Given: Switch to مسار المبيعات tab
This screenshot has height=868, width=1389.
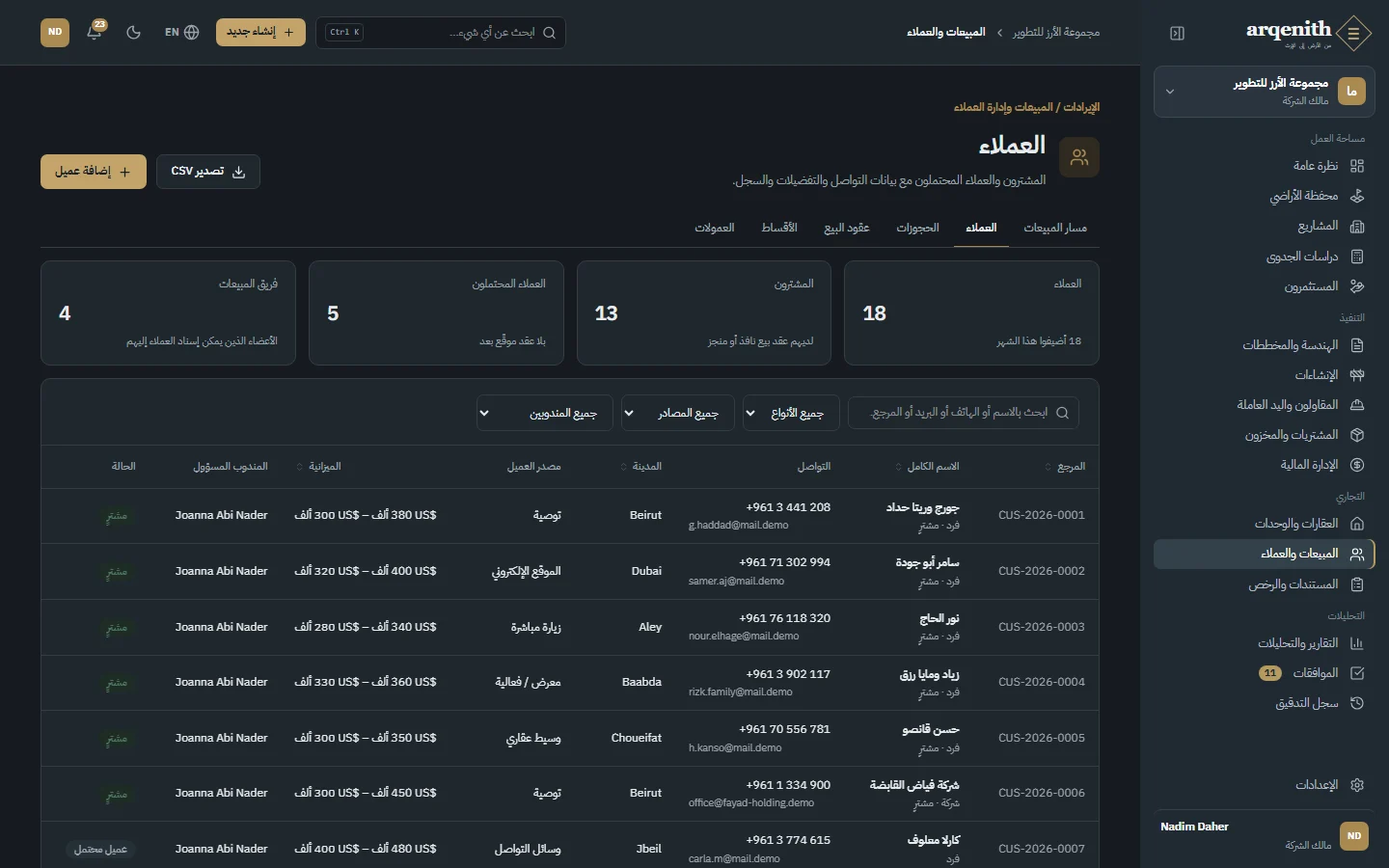Looking at the screenshot, I should [x=1055, y=229].
